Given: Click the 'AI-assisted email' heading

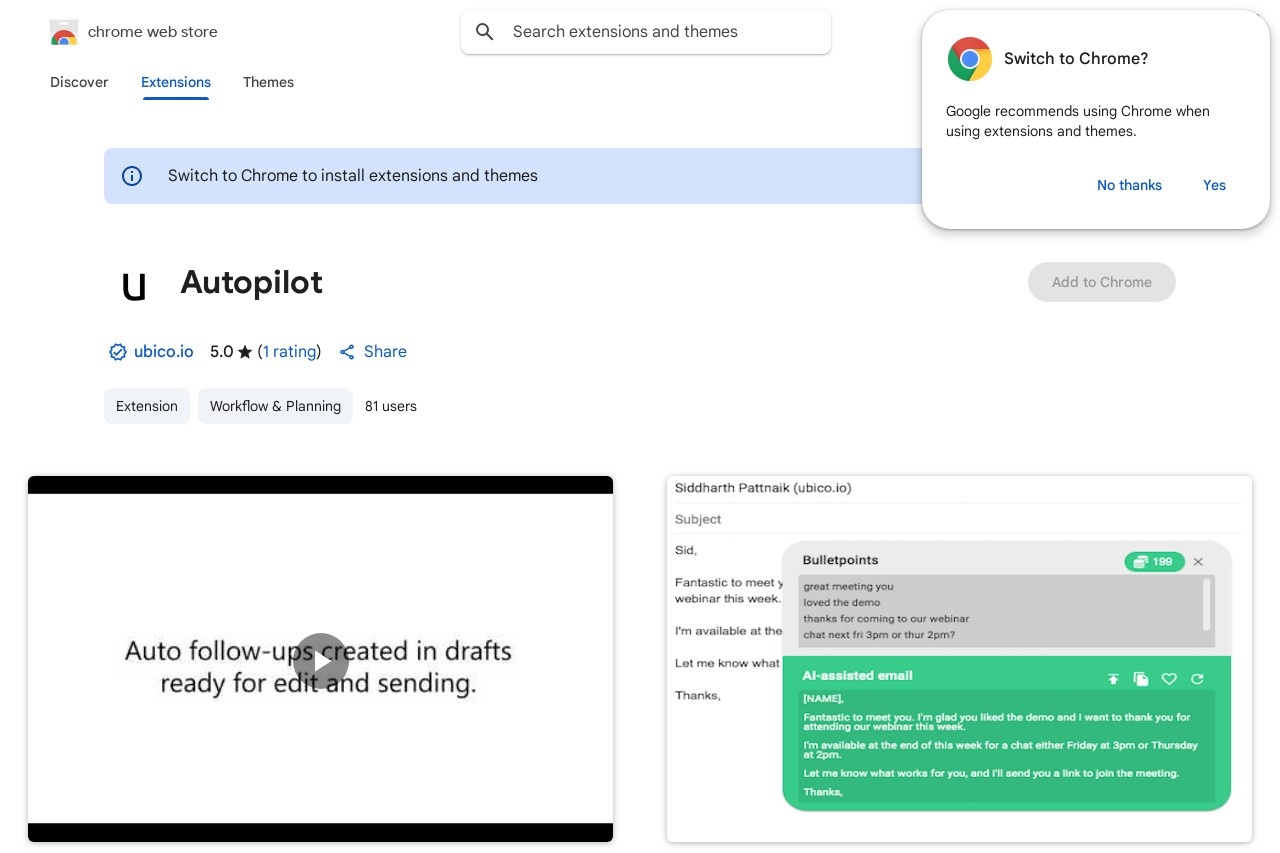Looking at the screenshot, I should tap(857, 676).
